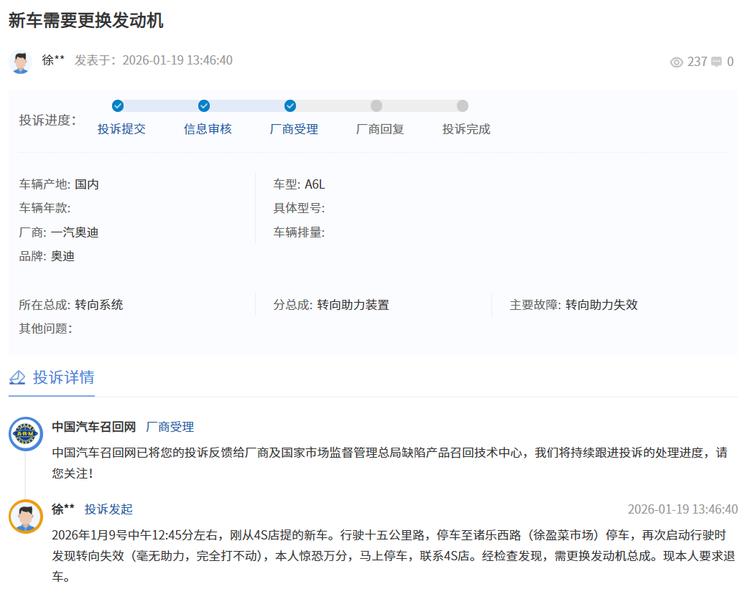Click the 徐** avatar with the orange ring
Image resolution: width=750 pixels, height=594 pixels.
(x=26, y=517)
